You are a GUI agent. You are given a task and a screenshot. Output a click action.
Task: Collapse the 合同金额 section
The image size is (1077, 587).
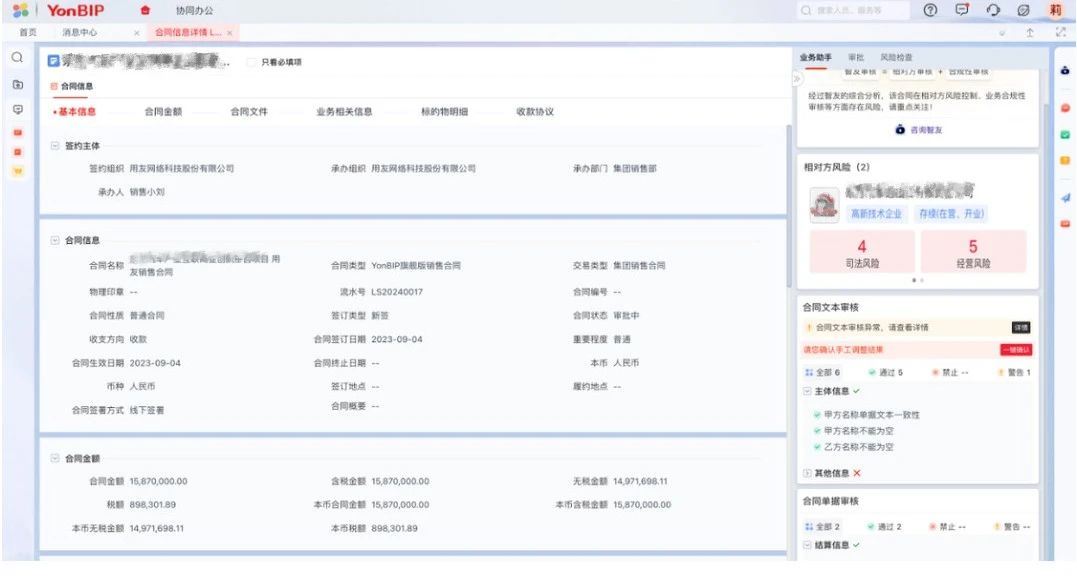55,458
